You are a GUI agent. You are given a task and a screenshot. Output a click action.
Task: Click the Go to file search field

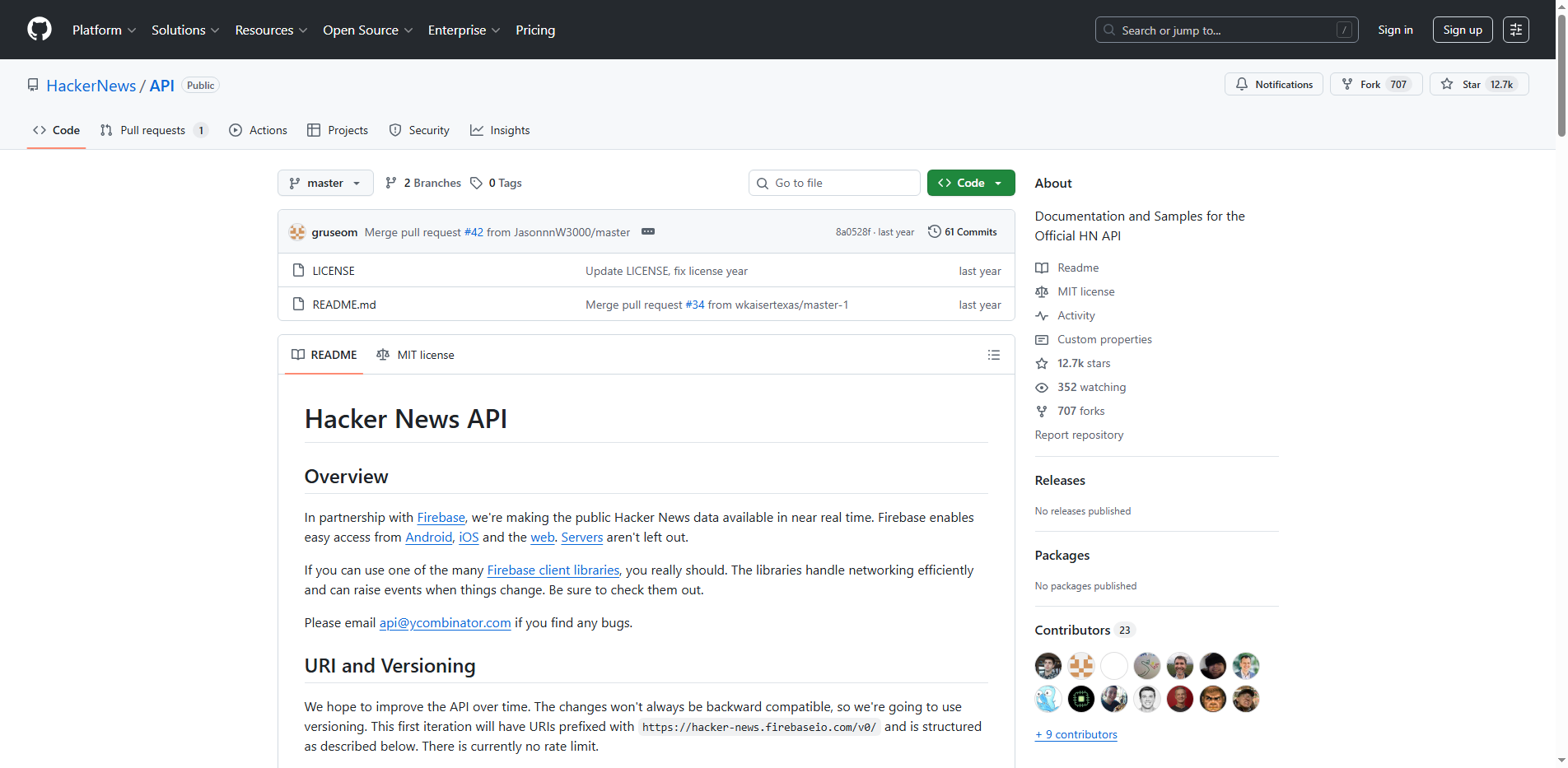click(833, 183)
